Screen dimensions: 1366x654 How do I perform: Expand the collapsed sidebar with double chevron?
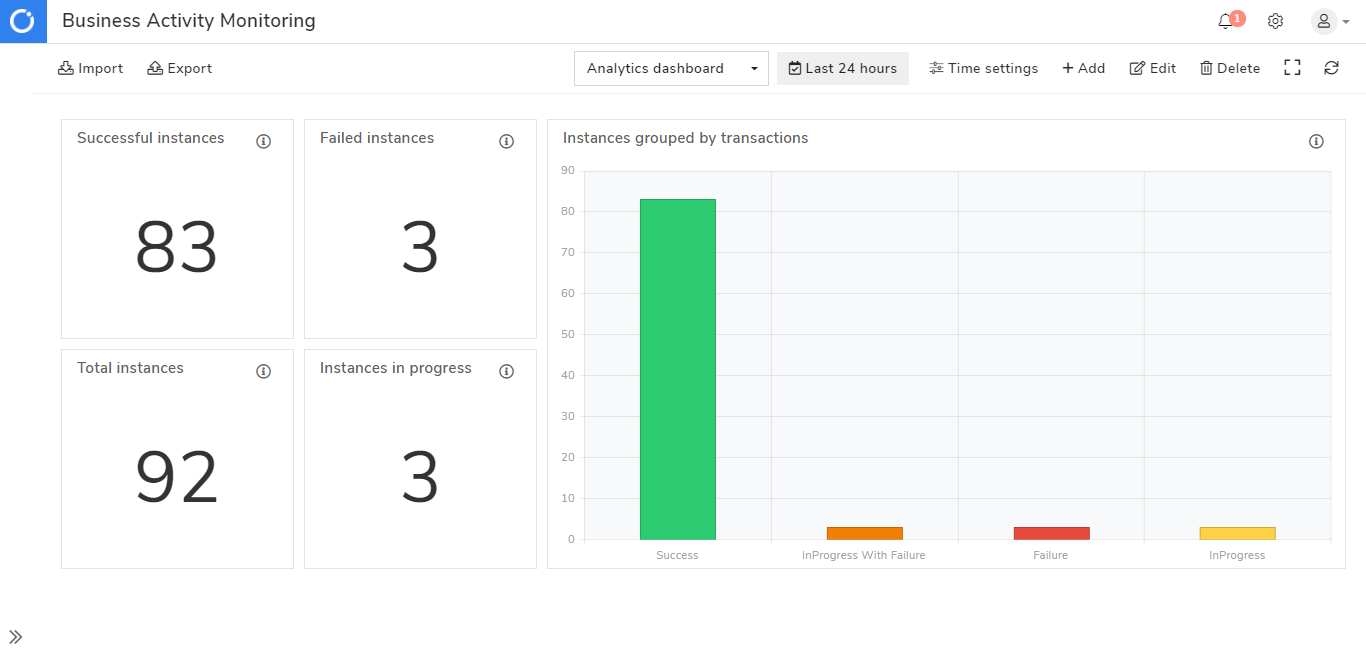tap(15, 637)
